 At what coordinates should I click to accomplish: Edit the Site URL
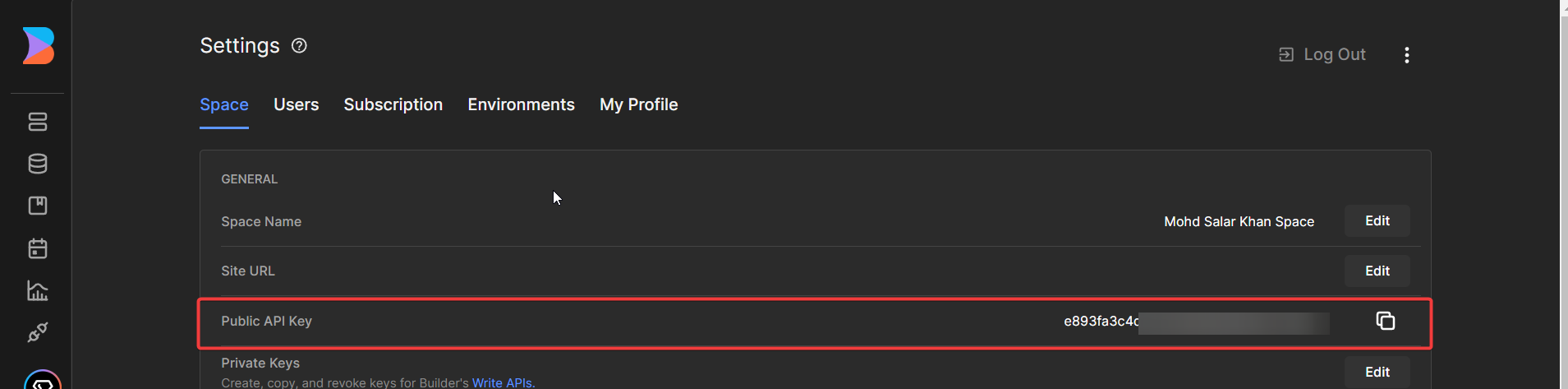point(1377,271)
